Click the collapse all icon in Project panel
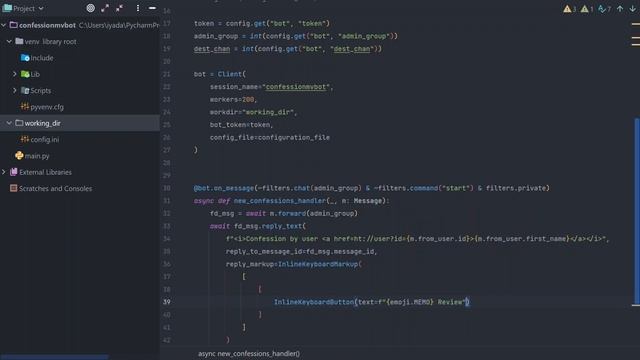 pyautogui.click(x=119, y=8)
